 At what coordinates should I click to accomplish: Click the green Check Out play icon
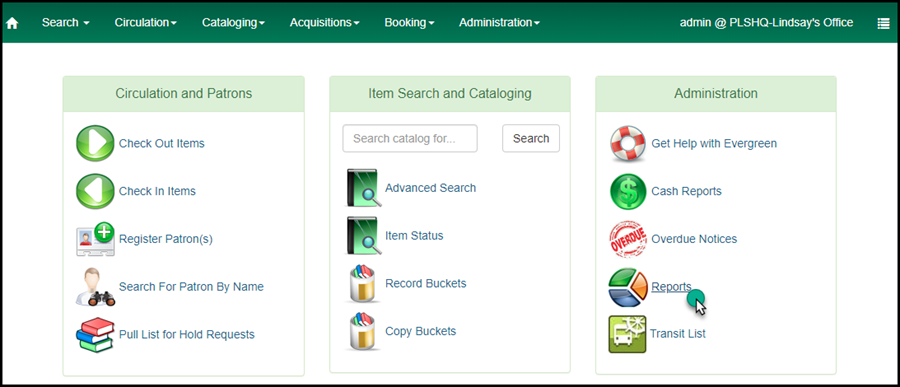(95, 143)
